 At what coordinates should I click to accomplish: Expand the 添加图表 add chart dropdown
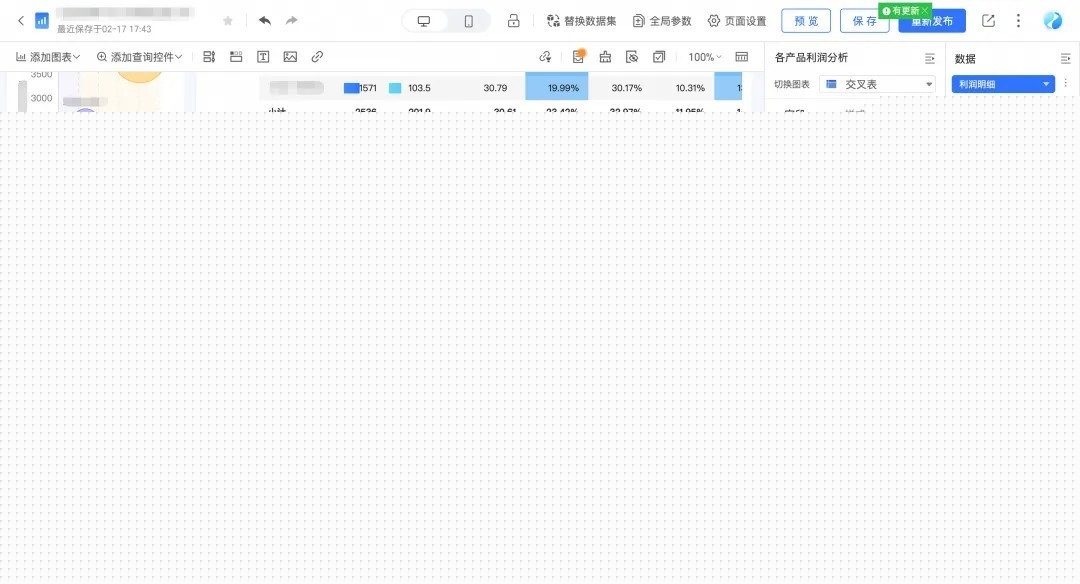pos(48,57)
